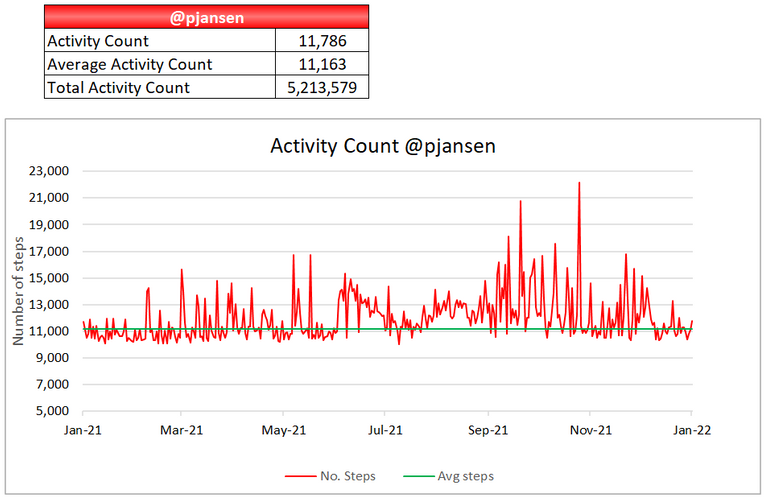The width and height of the screenshot is (768, 501).
Task: Click the Jan-22 x-axis label
Action: pyautogui.click(x=692, y=430)
